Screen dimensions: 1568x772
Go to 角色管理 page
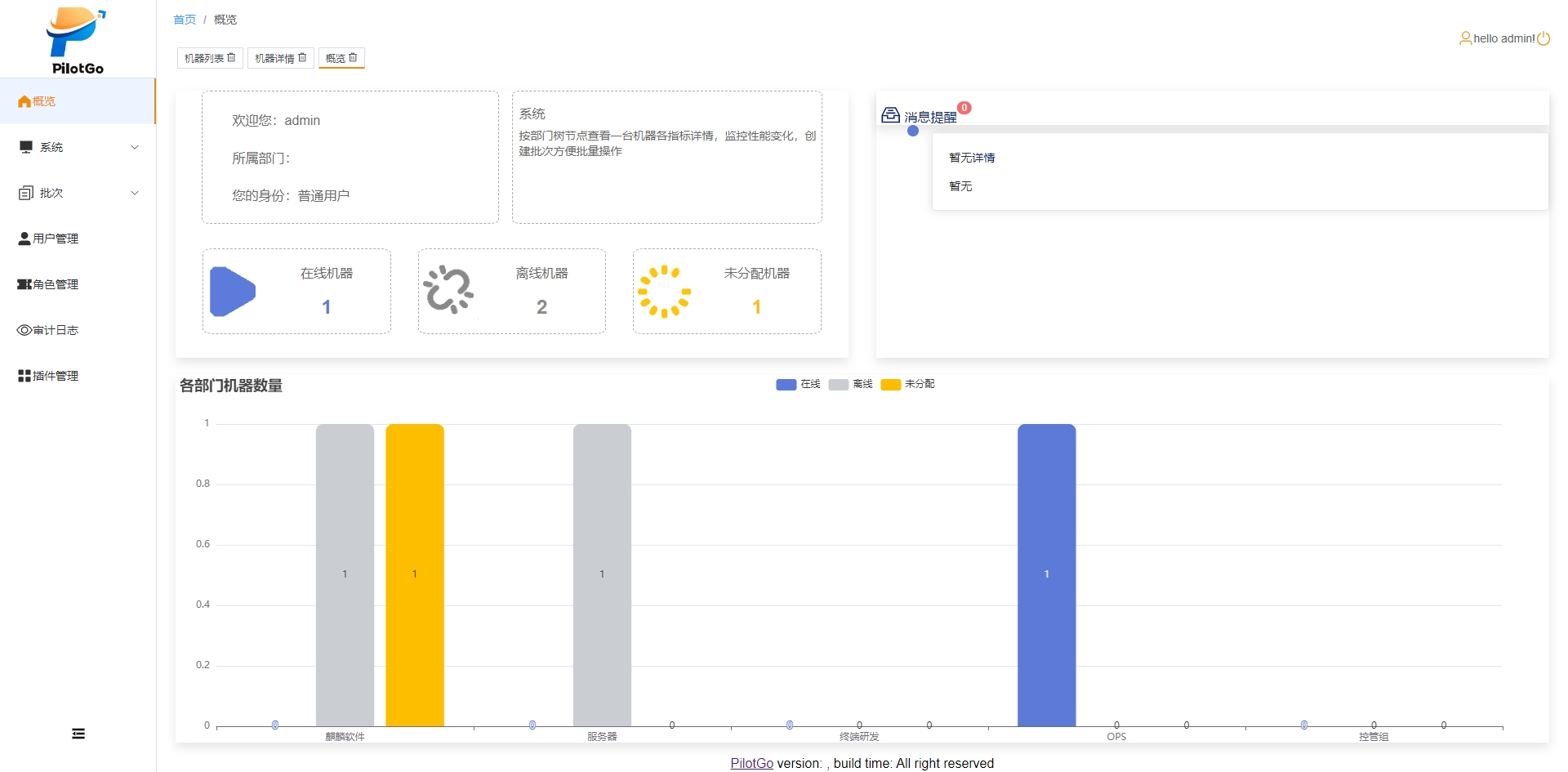(x=56, y=284)
